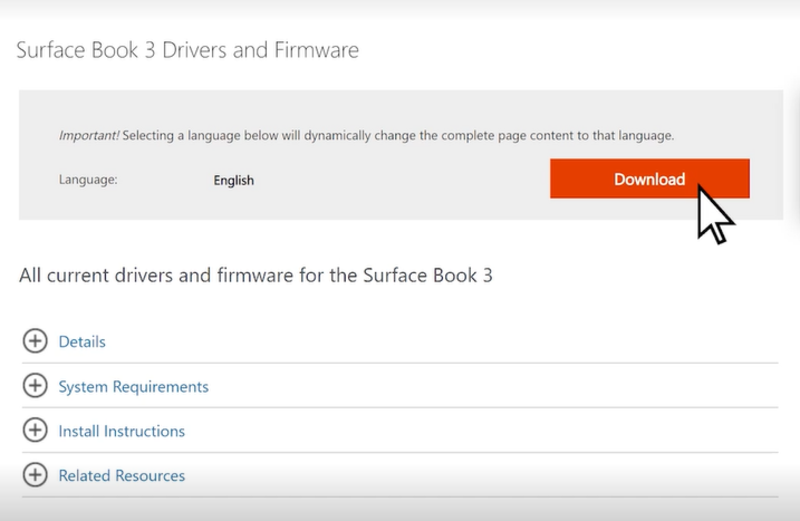Click the "Language:" field label
800x521 pixels.
(x=89, y=181)
